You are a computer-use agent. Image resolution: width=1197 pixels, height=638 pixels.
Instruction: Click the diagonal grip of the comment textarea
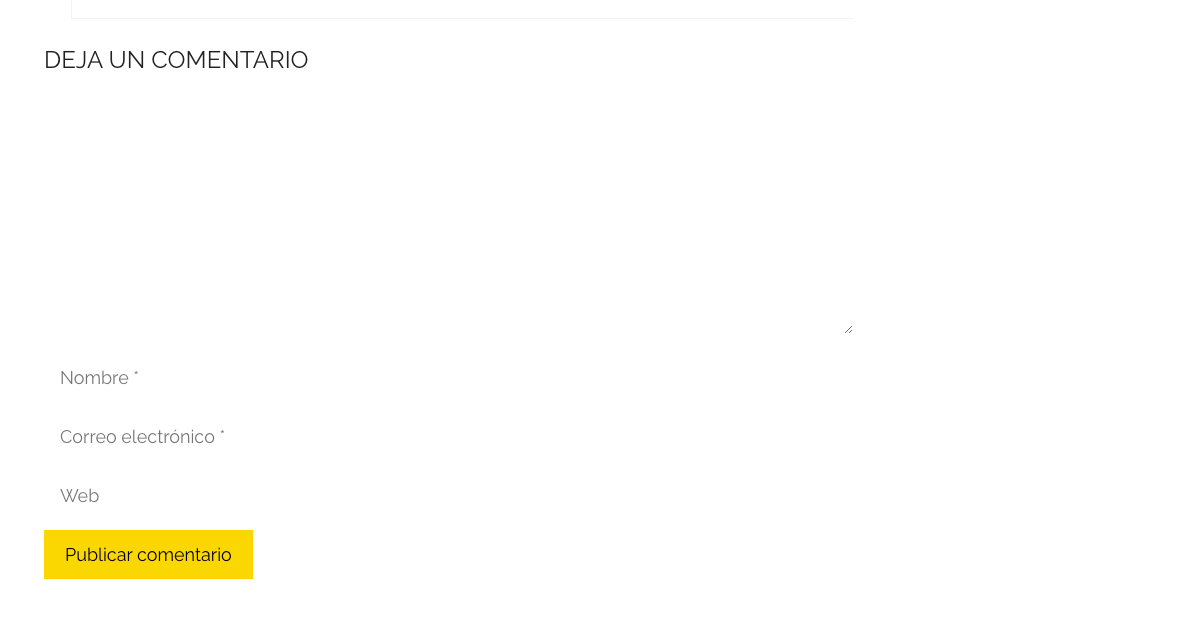click(848, 329)
